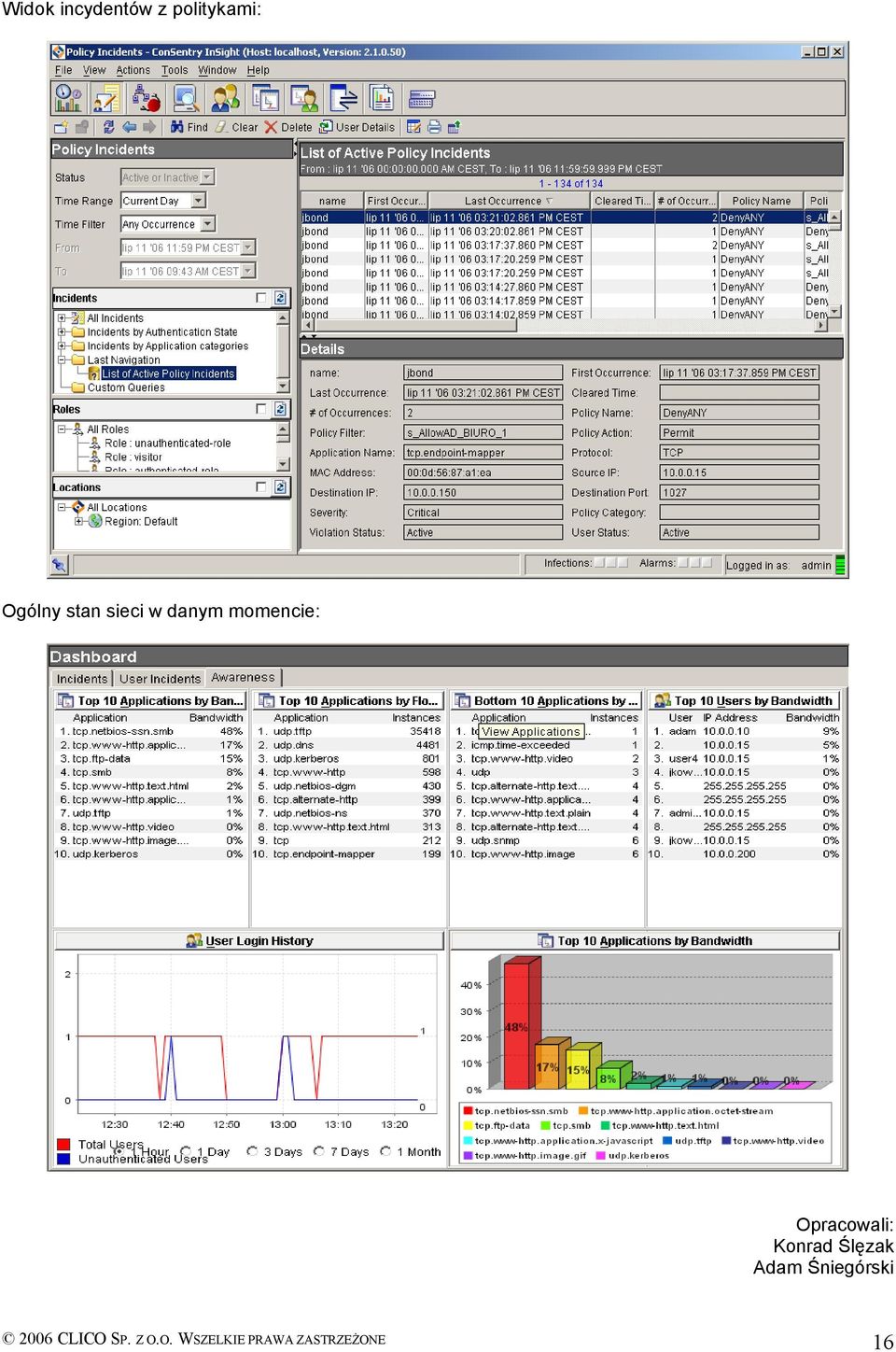Click the Find binoculars button
This screenshot has height=1352, width=896.
pos(189,127)
